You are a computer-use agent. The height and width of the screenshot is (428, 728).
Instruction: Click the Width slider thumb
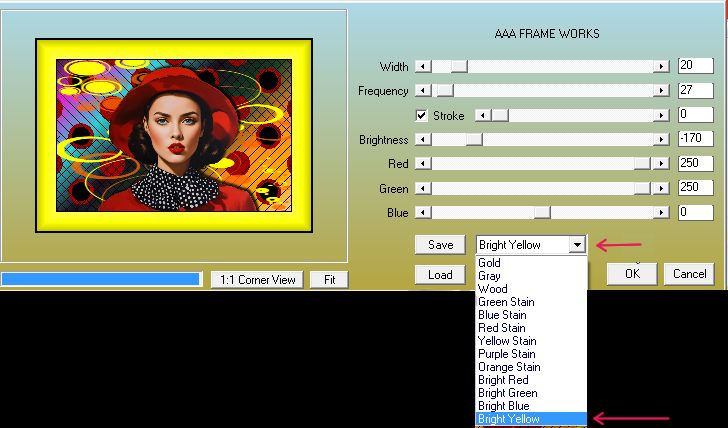click(x=459, y=66)
